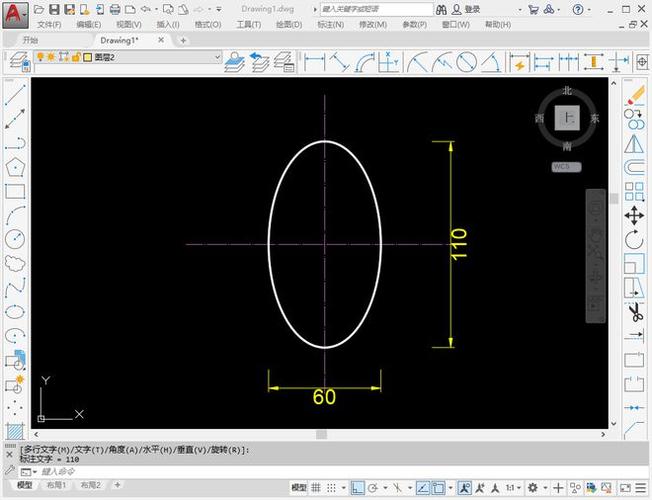Select the Mirror tool

tap(634, 143)
